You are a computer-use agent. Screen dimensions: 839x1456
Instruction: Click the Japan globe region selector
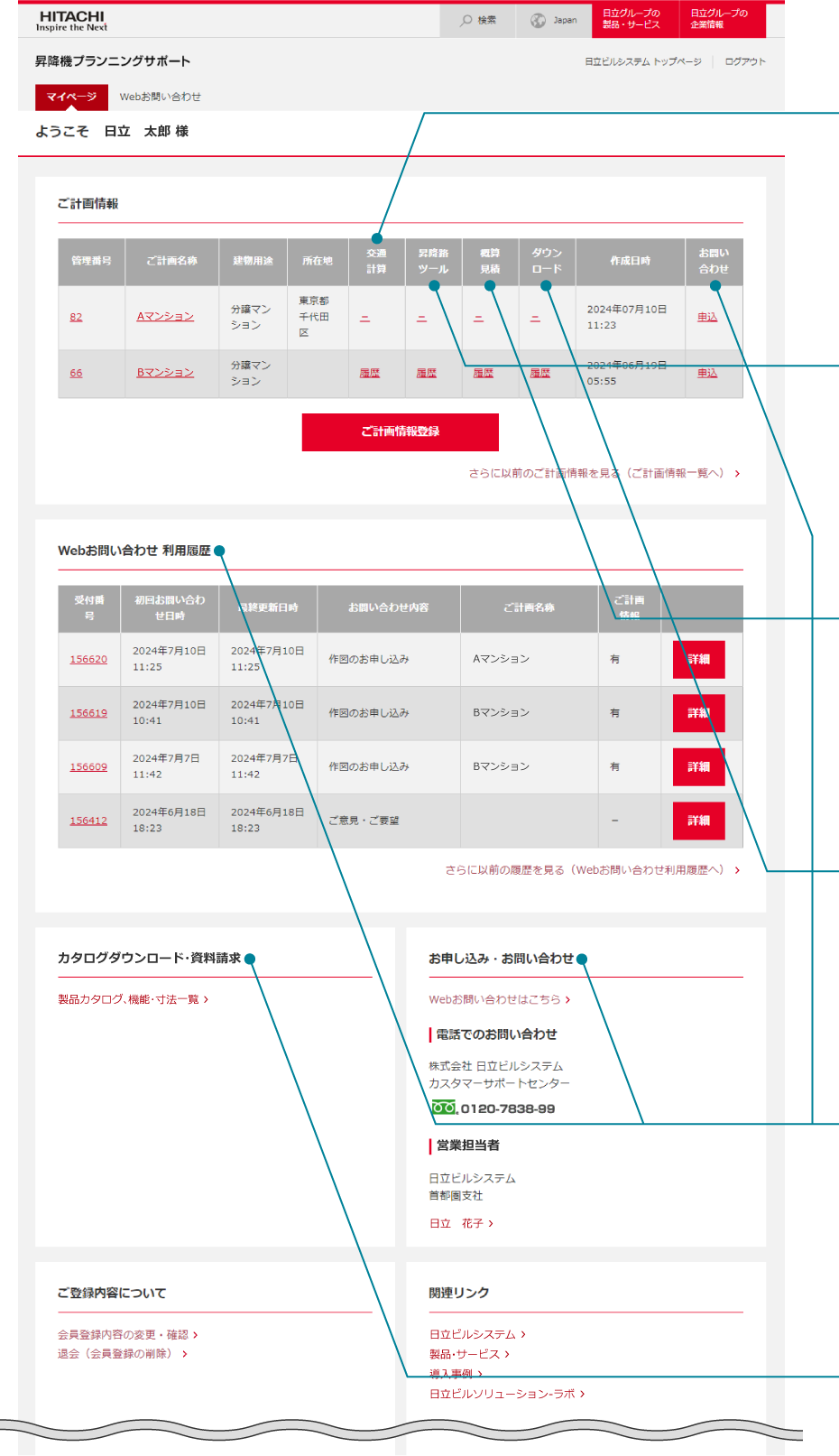[554, 20]
